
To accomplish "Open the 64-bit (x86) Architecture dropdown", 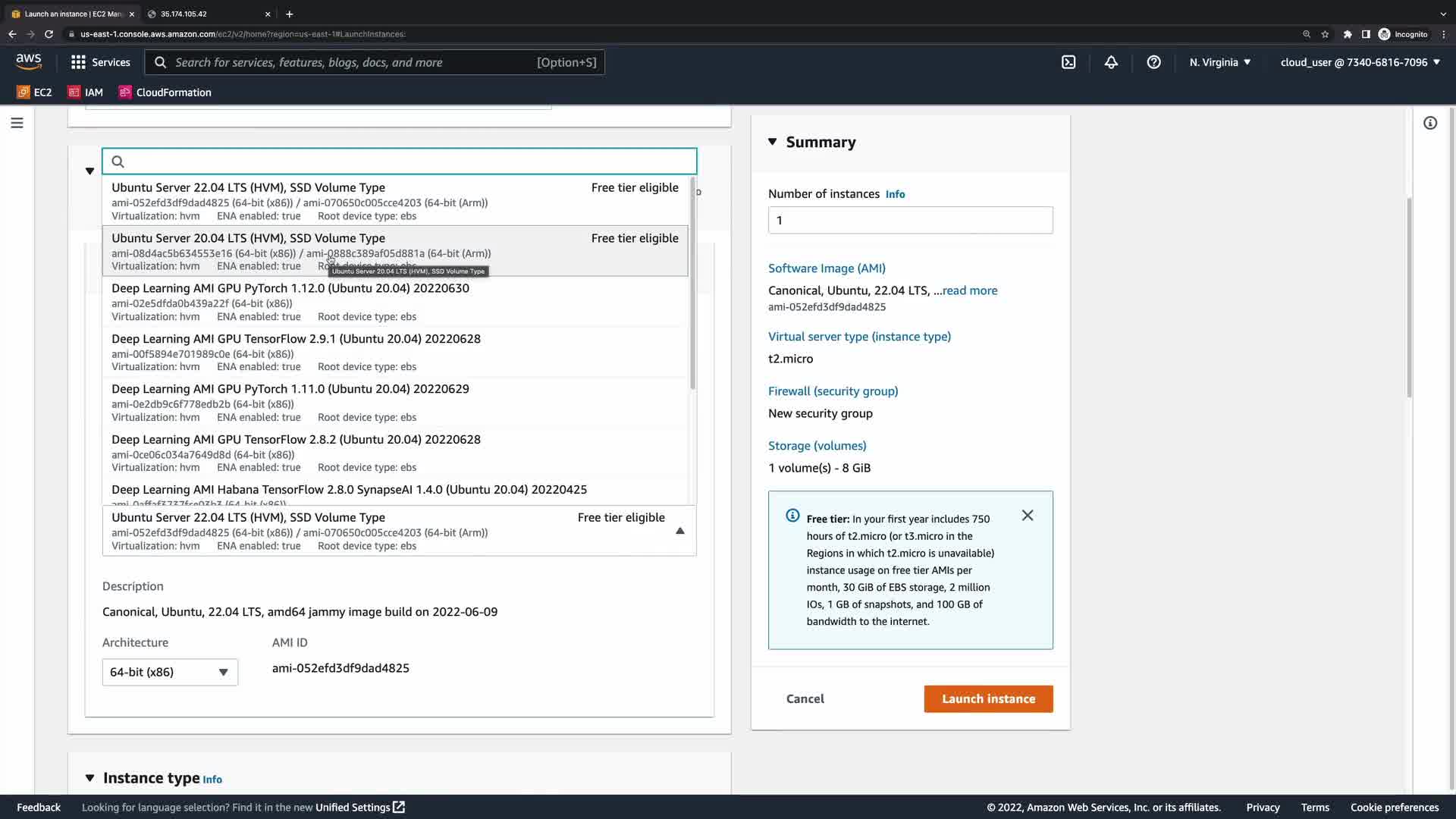I will pyautogui.click(x=170, y=673).
